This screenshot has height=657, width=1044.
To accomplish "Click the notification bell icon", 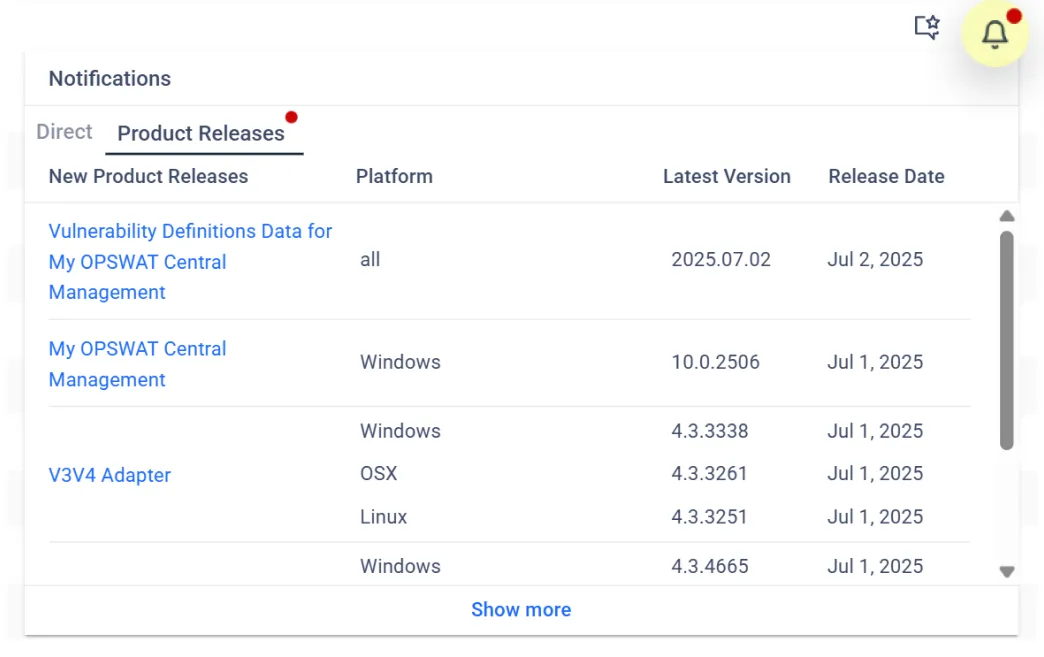I will [994, 35].
